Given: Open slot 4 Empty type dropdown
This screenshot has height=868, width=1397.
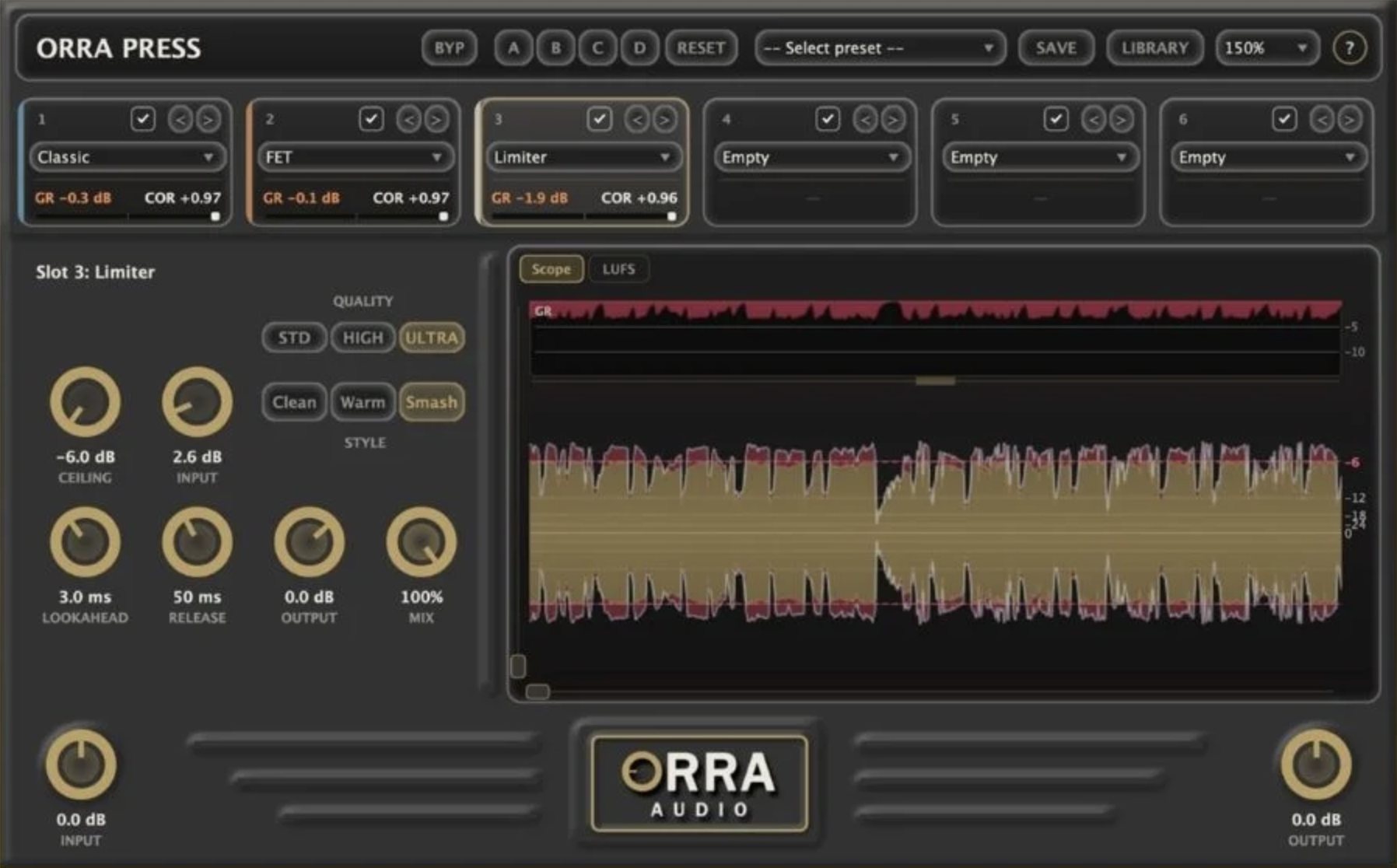Looking at the screenshot, I should tap(811, 157).
